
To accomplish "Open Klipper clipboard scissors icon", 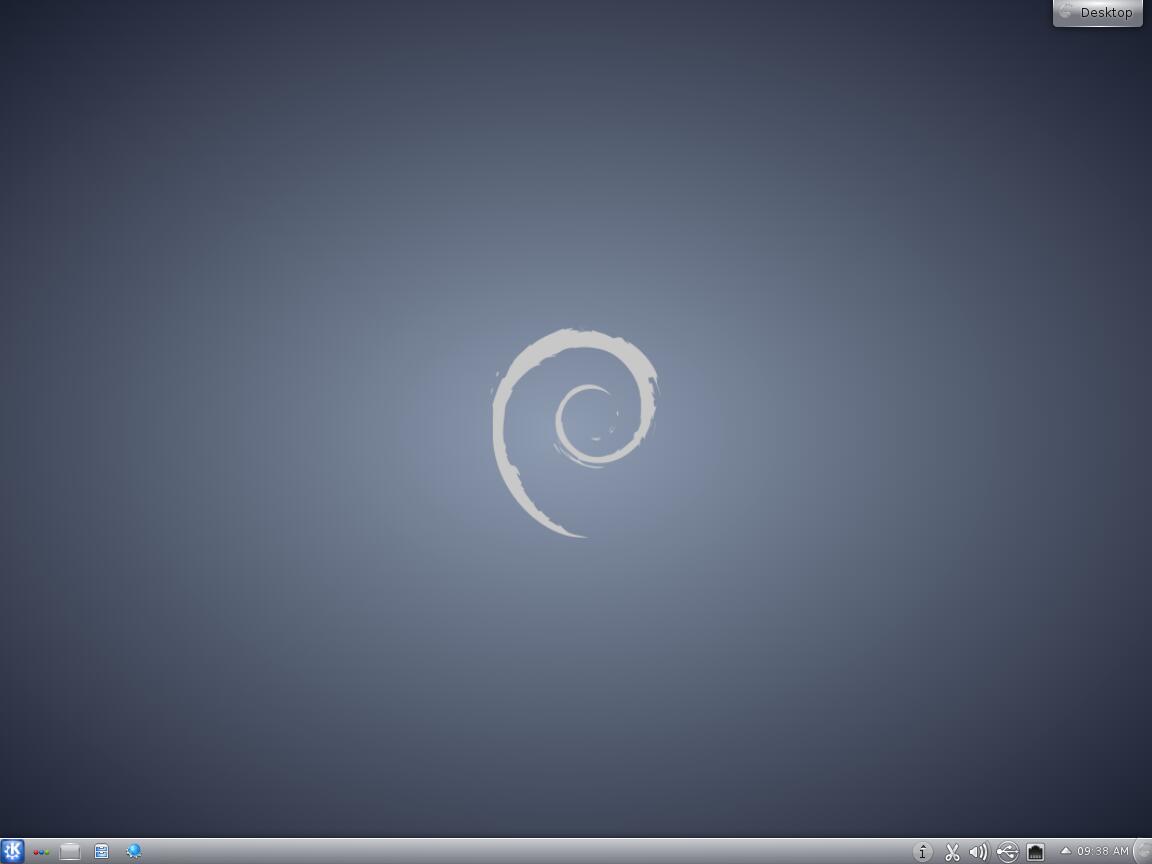I will tap(952, 852).
